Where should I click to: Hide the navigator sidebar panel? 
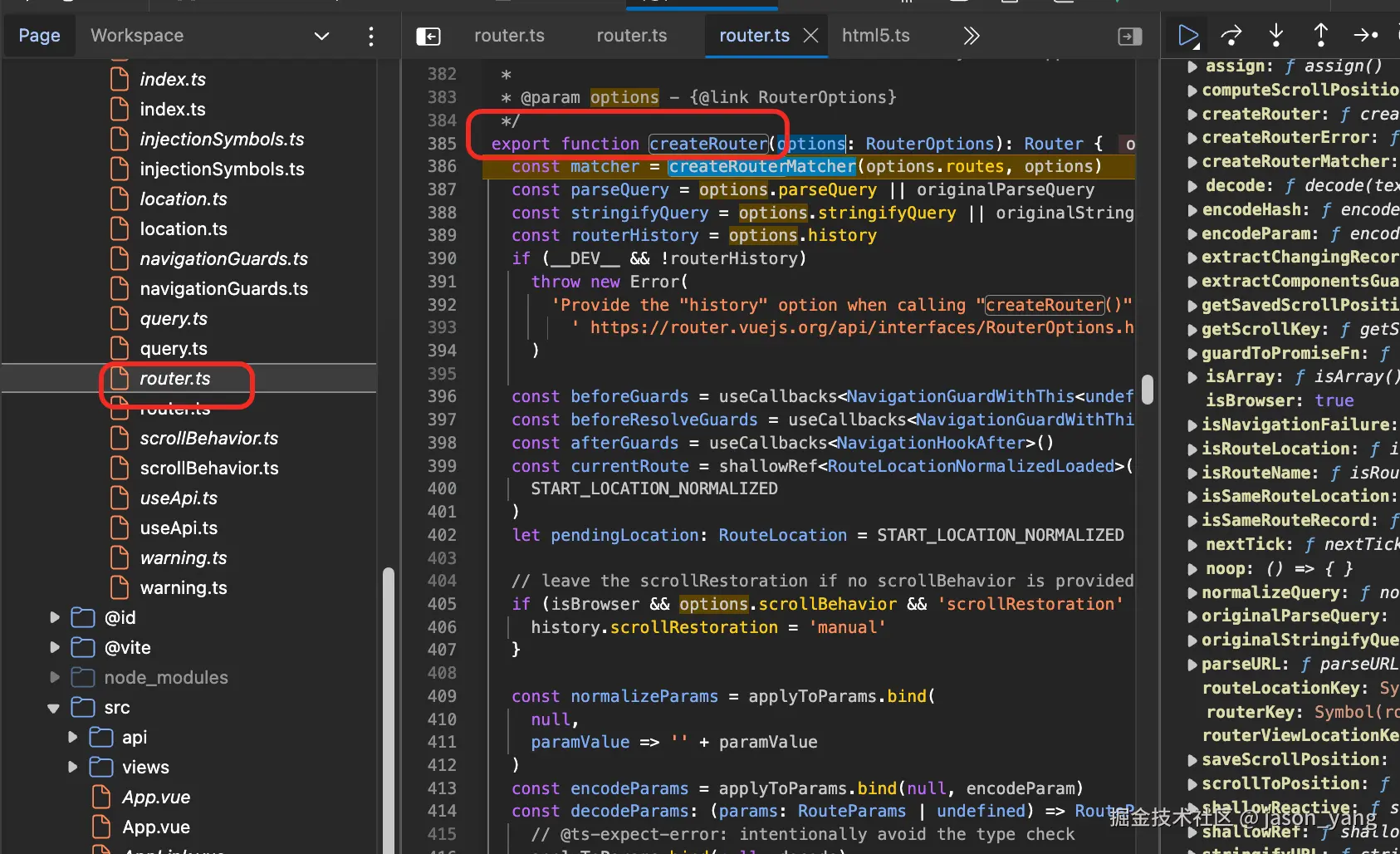pyautogui.click(x=428, y=37)
